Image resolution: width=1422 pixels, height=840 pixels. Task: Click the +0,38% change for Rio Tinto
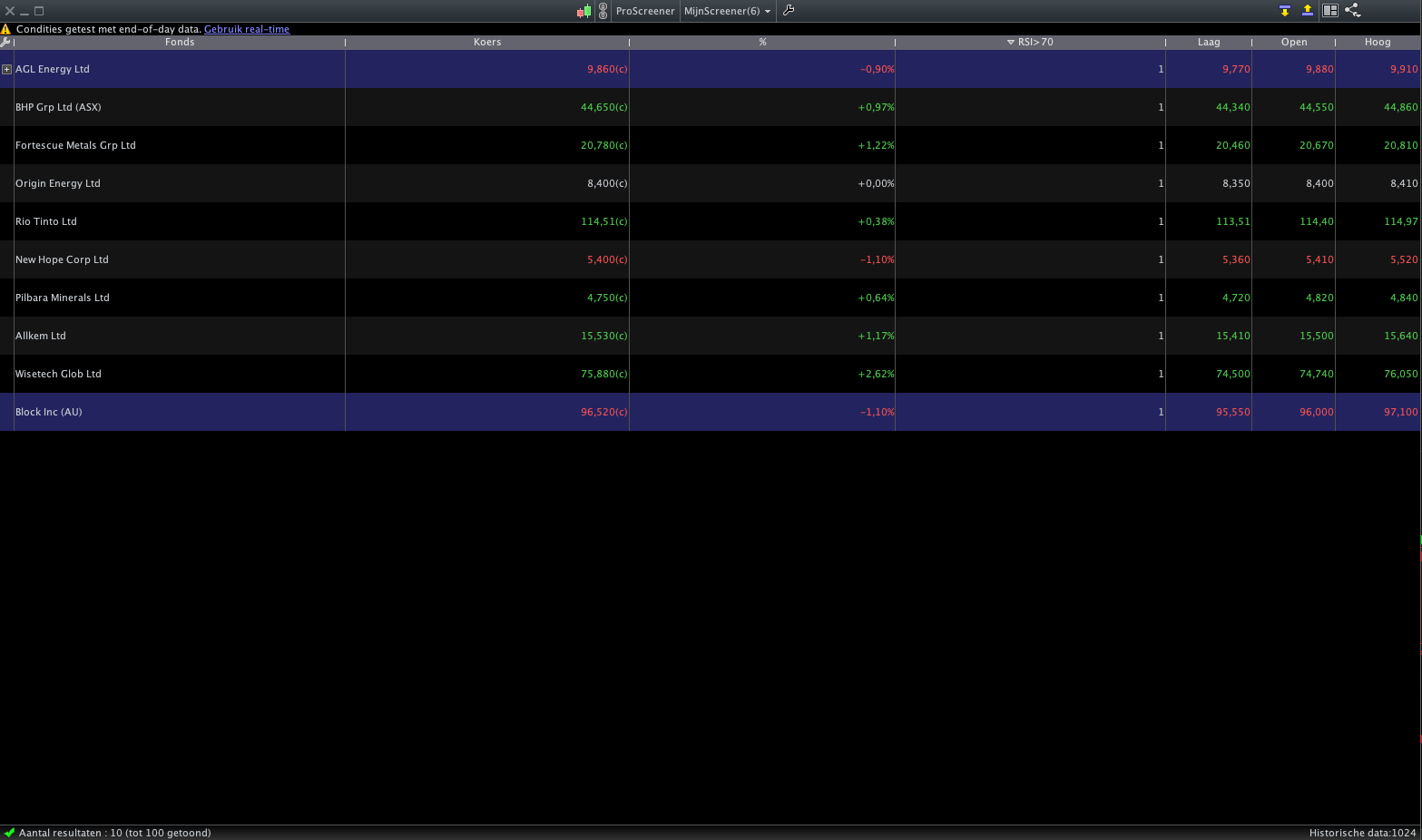coord(877,221)
